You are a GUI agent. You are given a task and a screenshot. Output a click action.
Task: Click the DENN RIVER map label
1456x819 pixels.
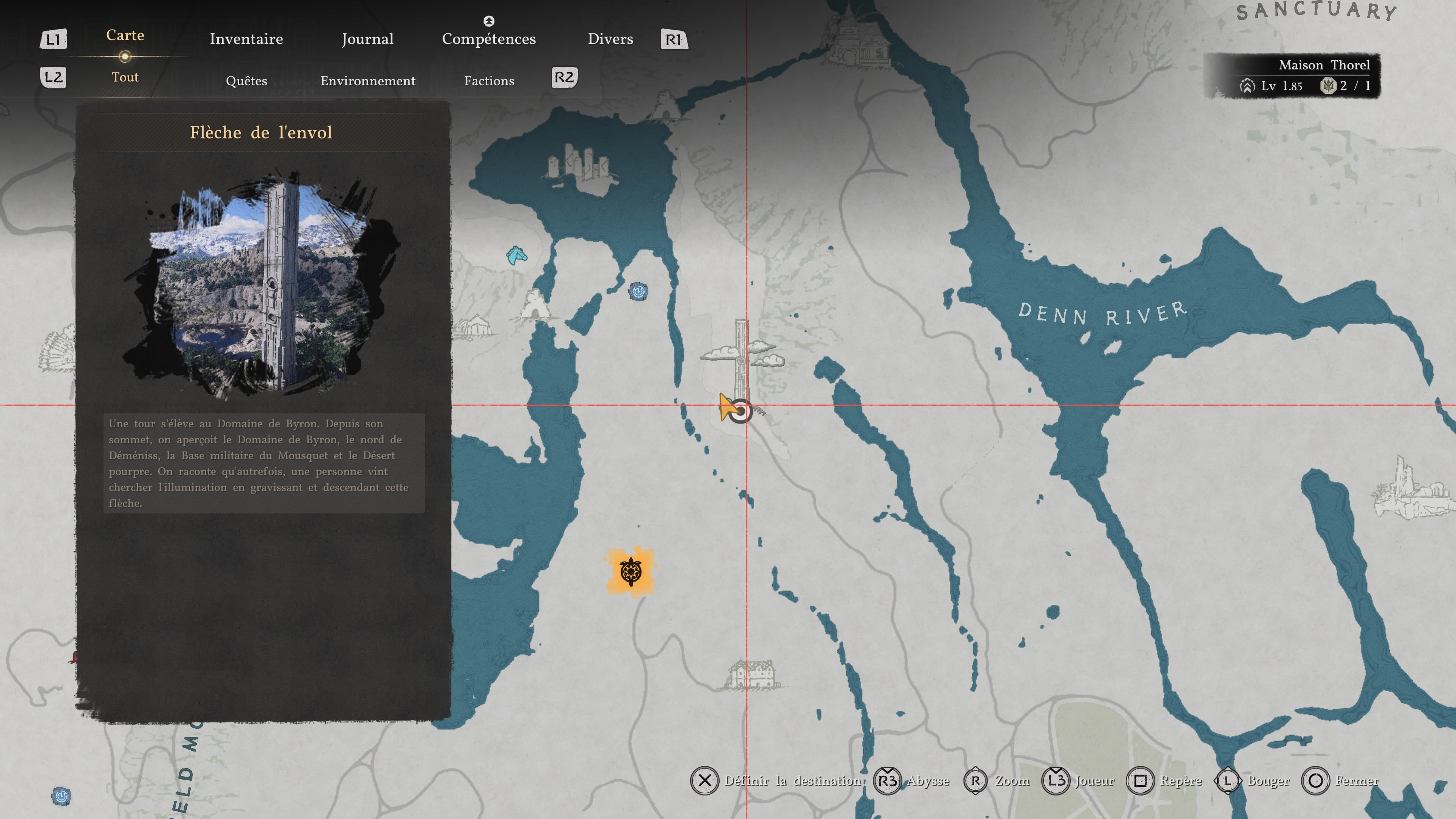(x=1102, y=314)
